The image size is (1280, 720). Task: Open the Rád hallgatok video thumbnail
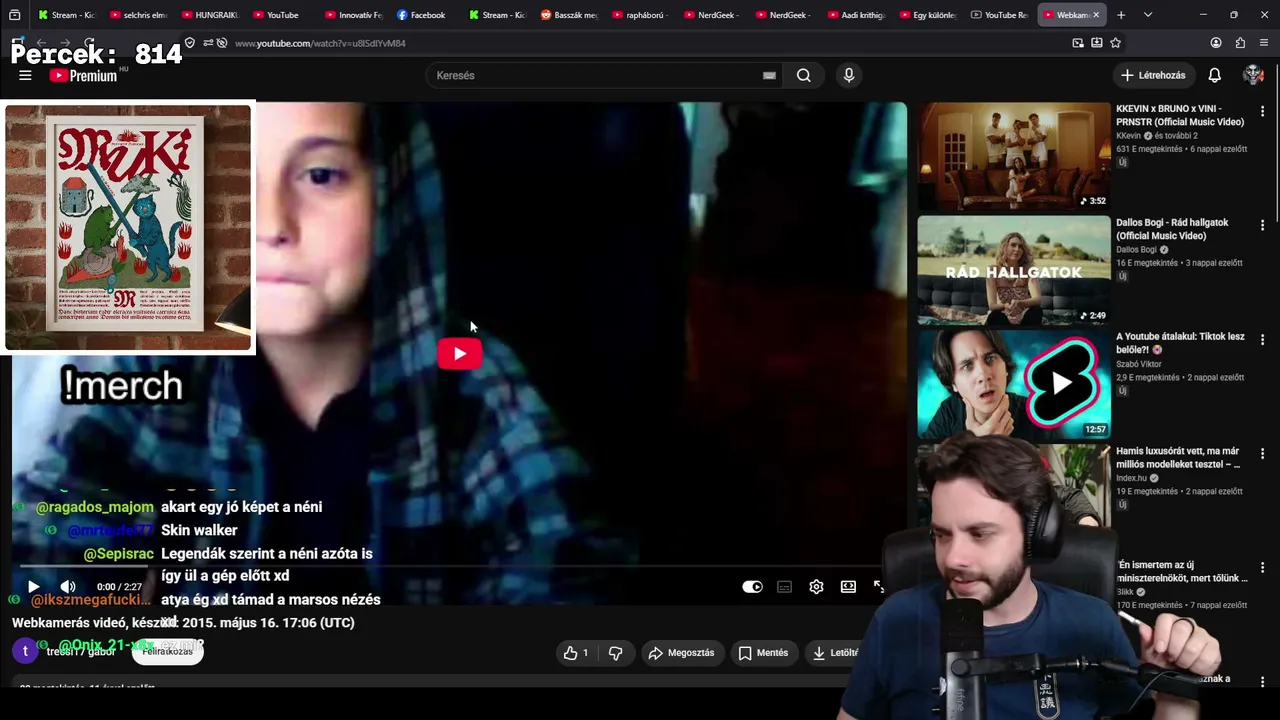1014,270
